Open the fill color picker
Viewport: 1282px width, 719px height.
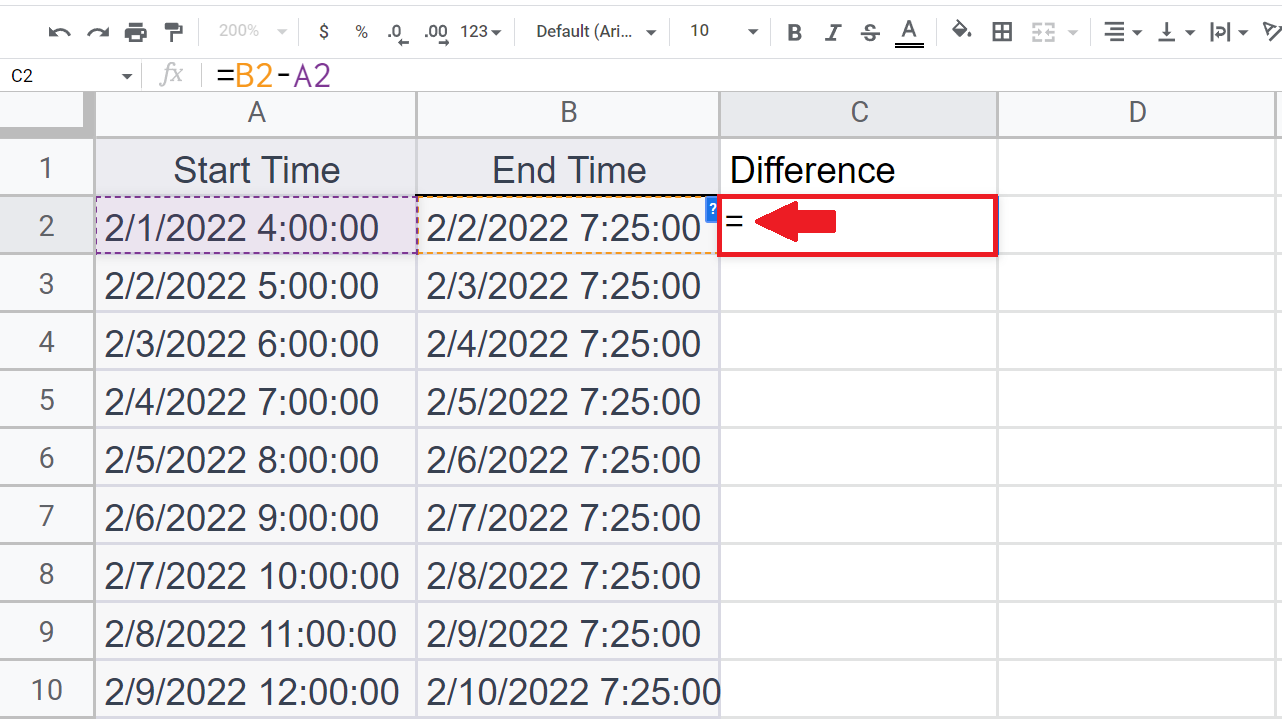click(x=962, y=31)
